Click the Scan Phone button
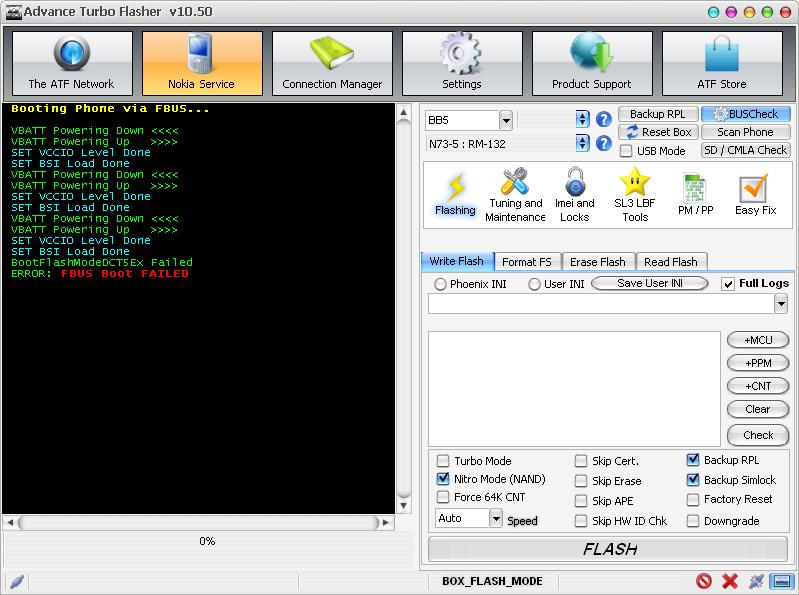The height and width of the screenshot is (595, 799). point(745,132)
